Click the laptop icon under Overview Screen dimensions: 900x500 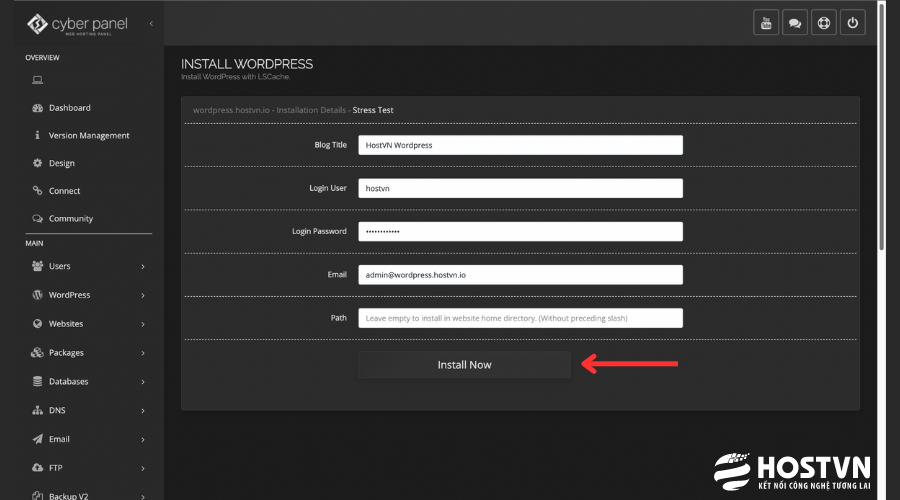coord(37,80)
